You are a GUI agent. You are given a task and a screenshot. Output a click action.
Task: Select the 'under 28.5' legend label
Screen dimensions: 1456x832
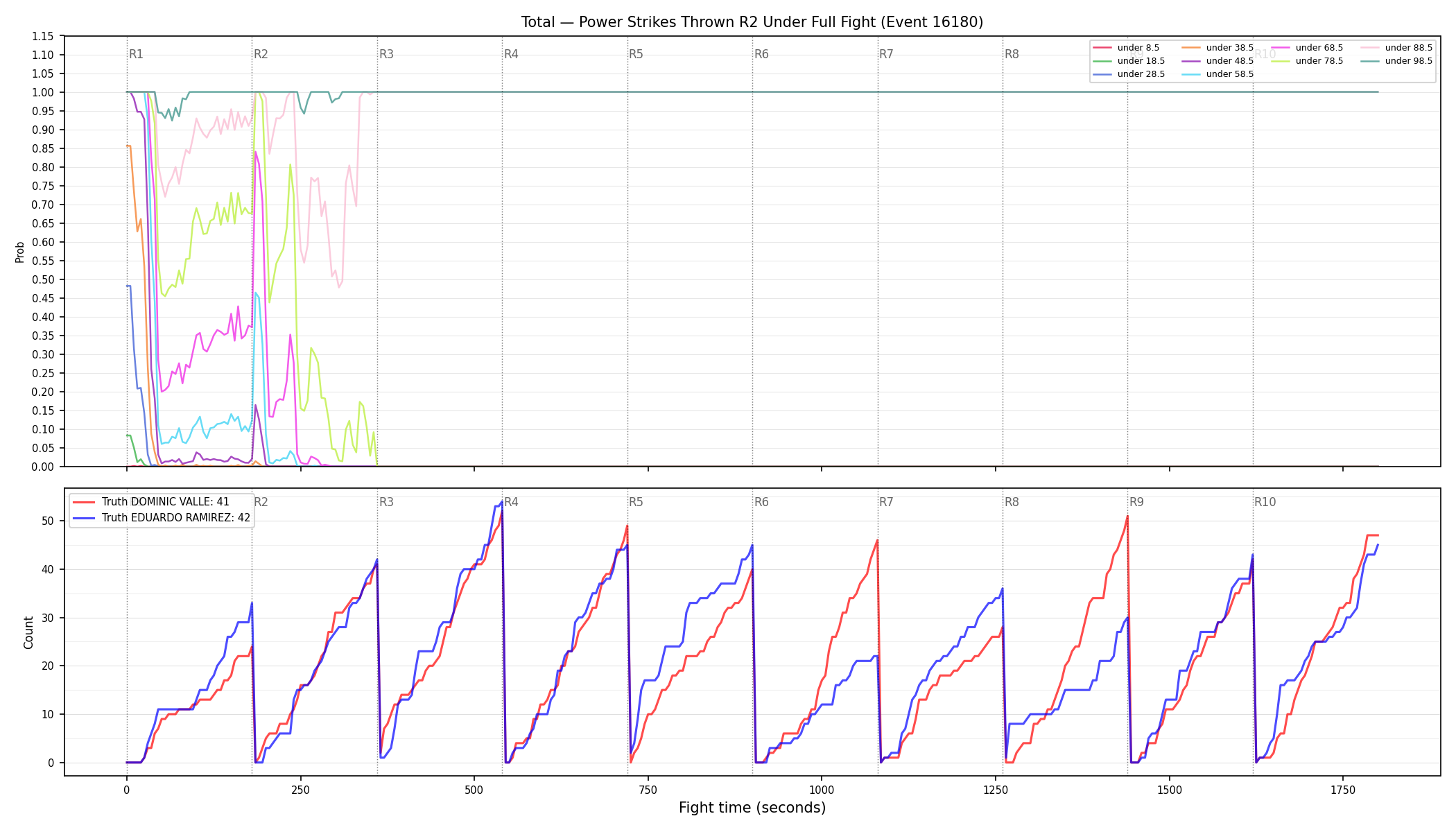pyautogui.click(x=1141, y=74)
